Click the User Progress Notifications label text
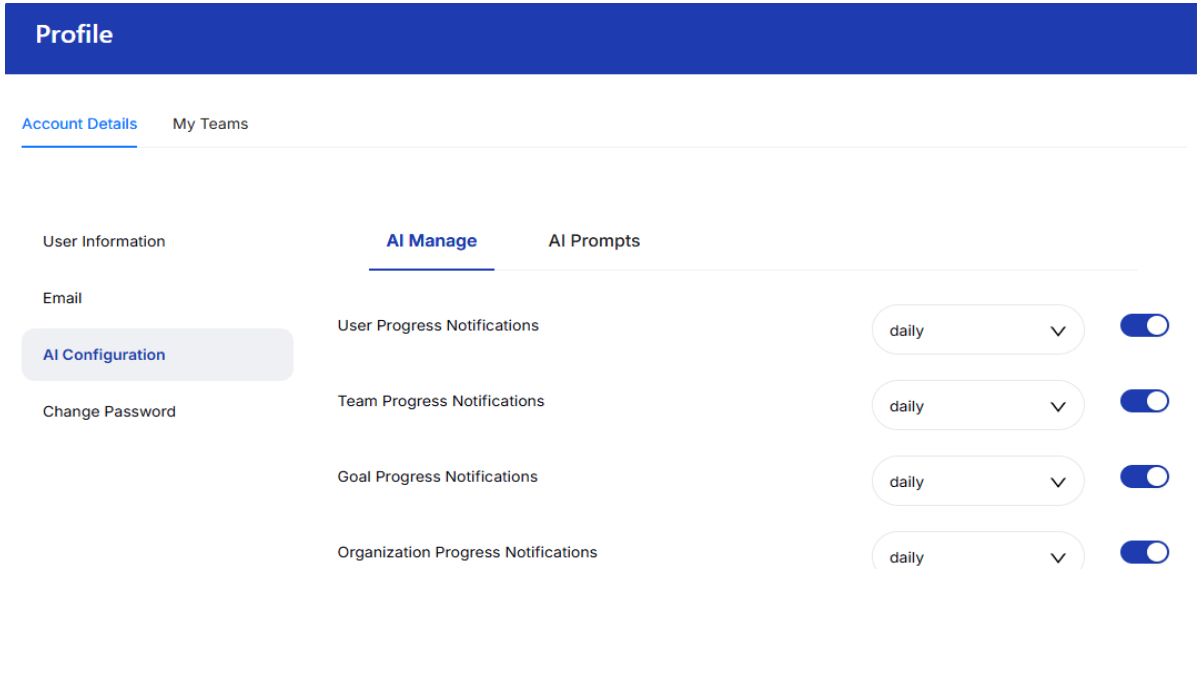Image resolution: width=1202 pixels, height=682 pixels. coord(438,325)
